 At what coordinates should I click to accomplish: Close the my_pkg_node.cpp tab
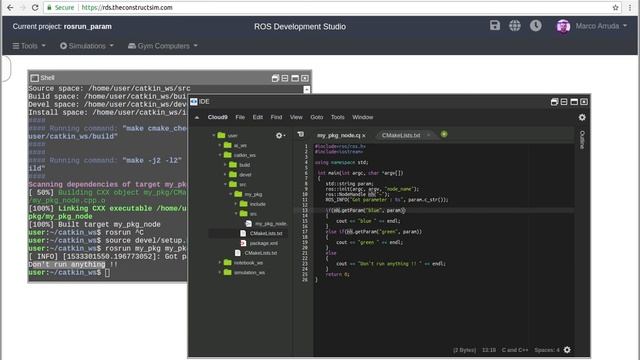point(364,136)
